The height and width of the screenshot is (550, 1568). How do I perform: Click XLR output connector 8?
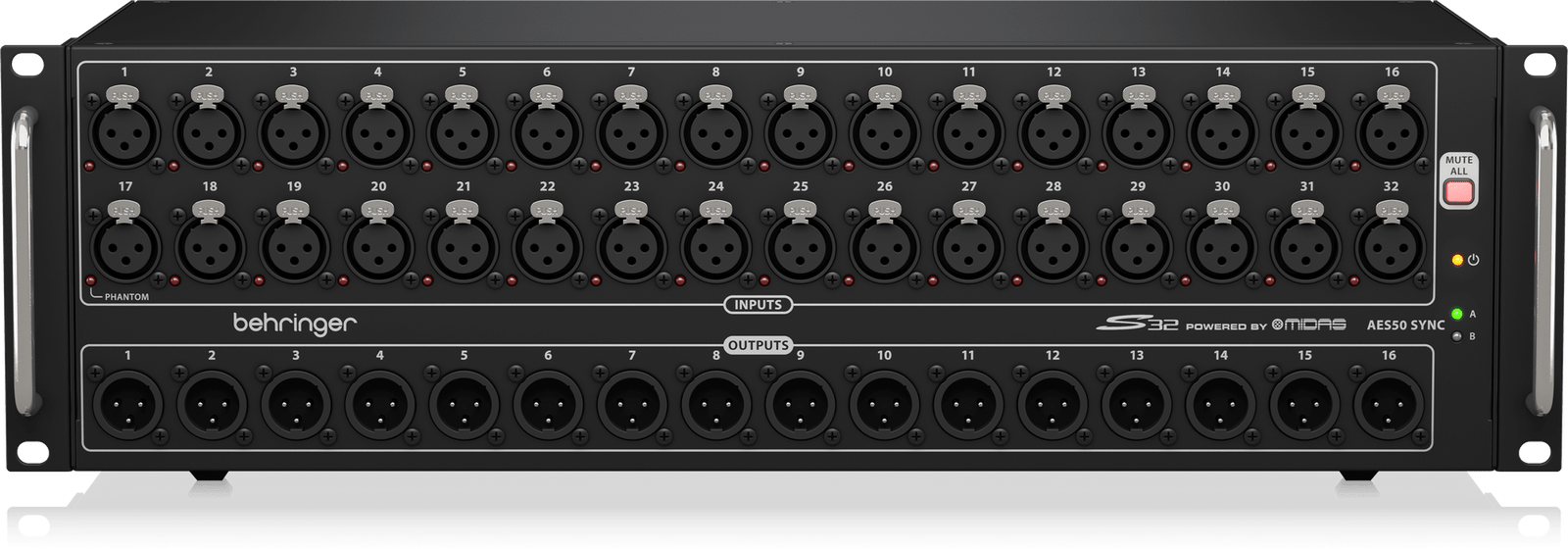716,405
